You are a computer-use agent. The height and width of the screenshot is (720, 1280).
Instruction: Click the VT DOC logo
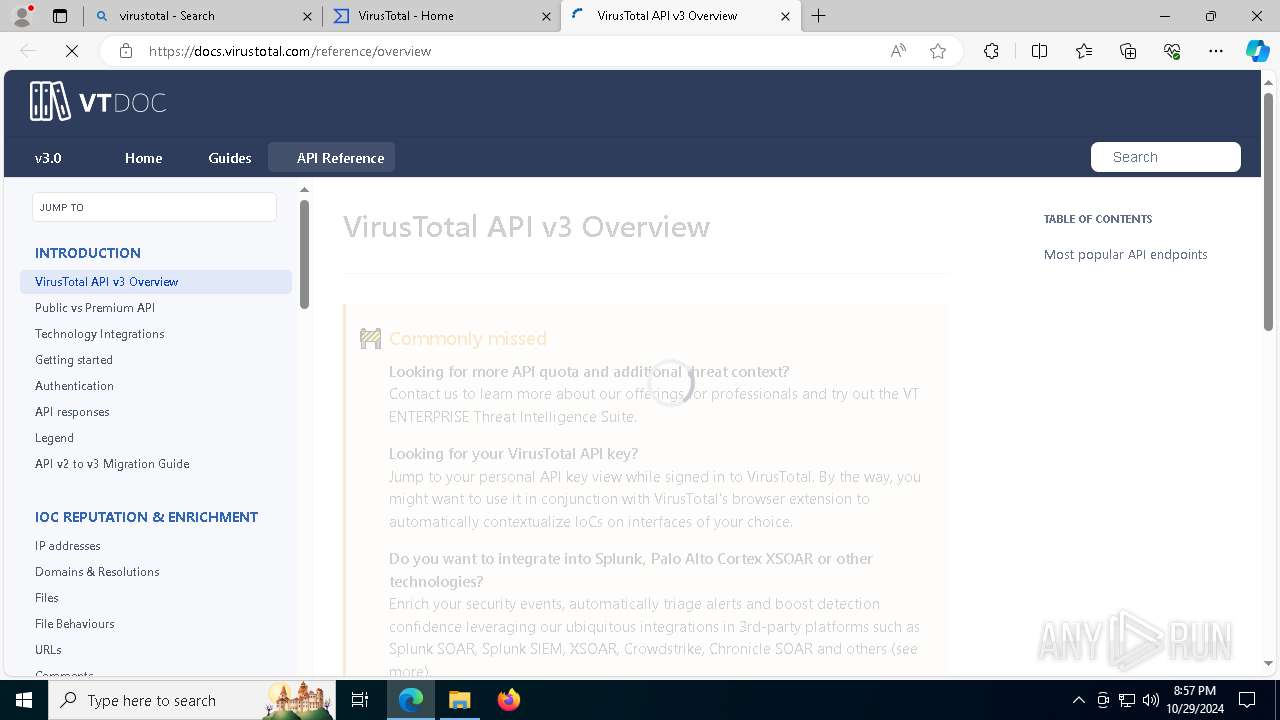tap(97, 102)
